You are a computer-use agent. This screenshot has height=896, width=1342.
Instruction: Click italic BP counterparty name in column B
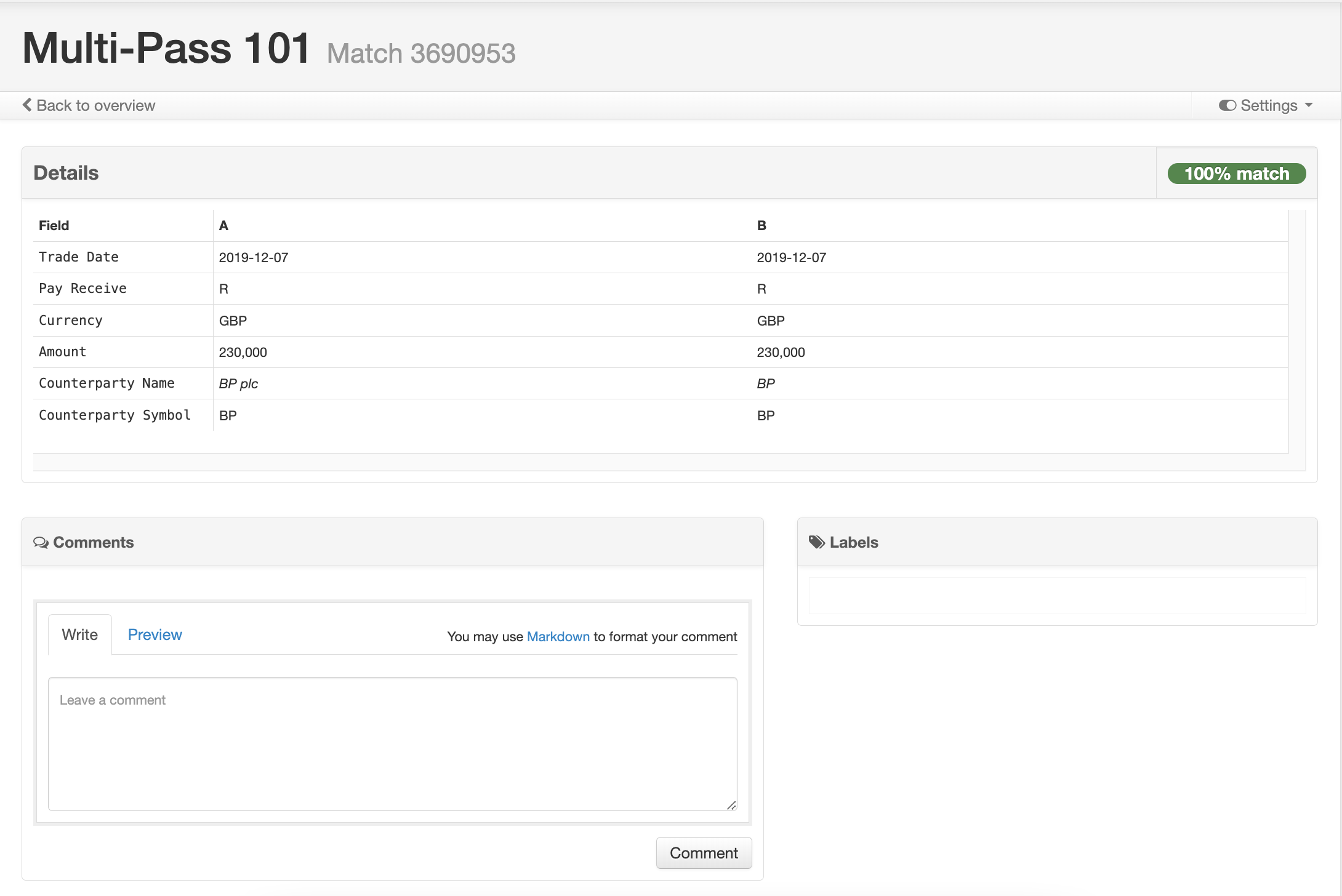[x=766, y=383]
